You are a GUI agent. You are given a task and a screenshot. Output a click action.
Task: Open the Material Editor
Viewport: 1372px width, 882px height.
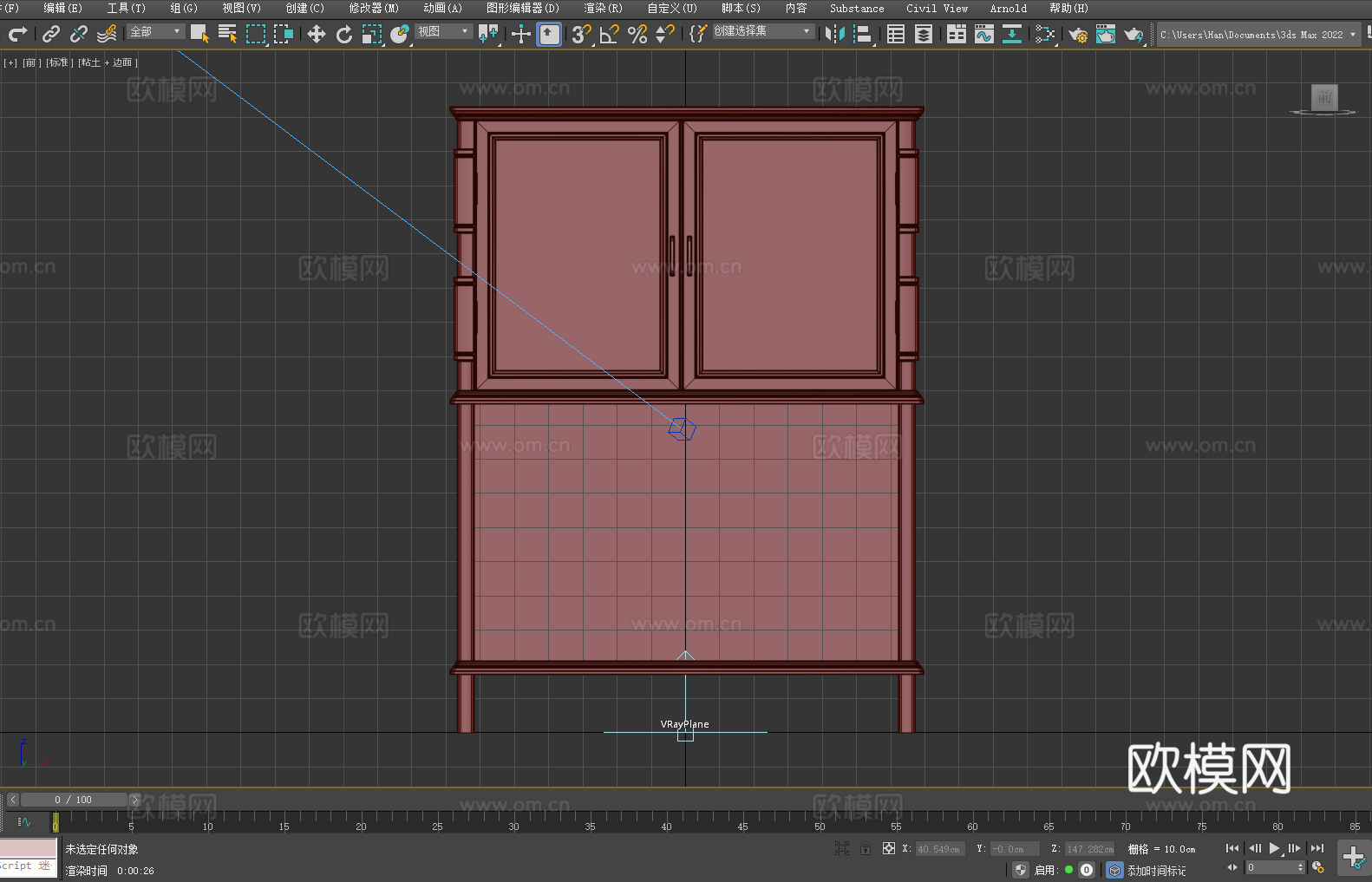(1045, 34)
